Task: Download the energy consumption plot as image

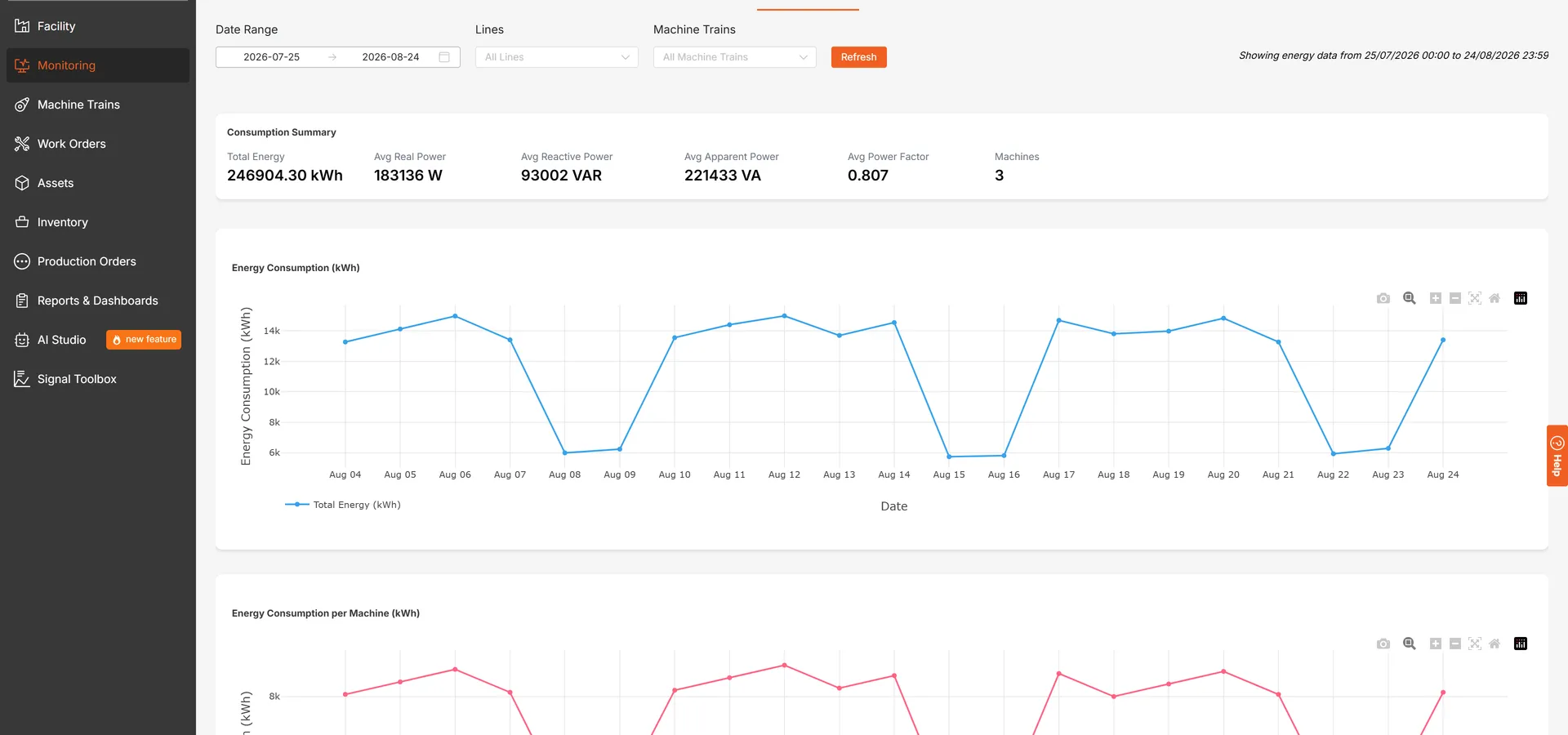Action: (1383, 298)
